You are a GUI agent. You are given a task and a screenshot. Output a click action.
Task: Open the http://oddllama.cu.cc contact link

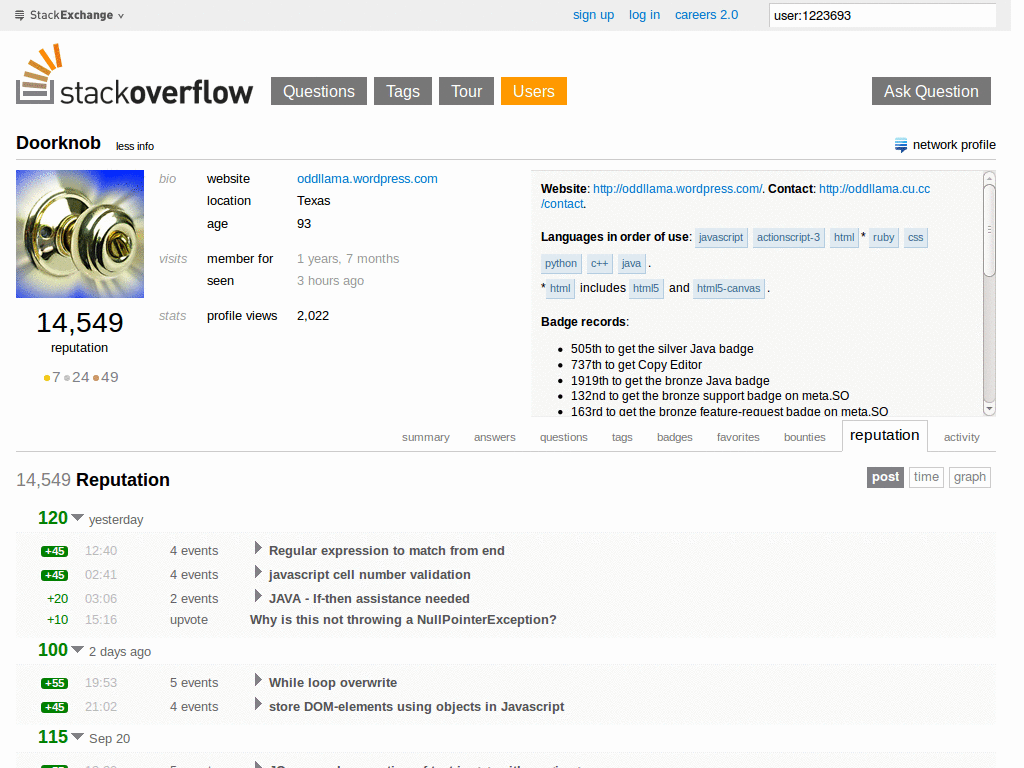point(874,189)
